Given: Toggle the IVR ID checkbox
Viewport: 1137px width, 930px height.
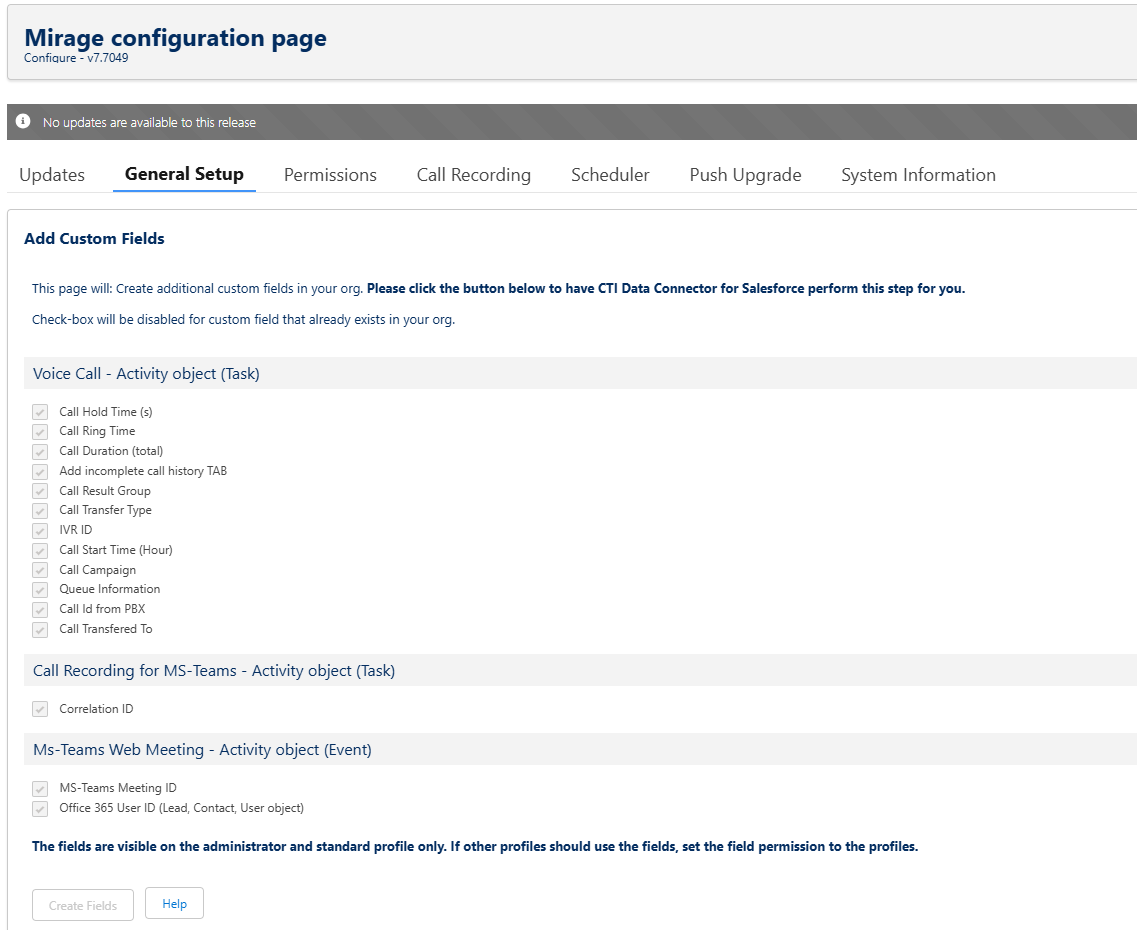Looking at the screenshot, I should (40, 530).
